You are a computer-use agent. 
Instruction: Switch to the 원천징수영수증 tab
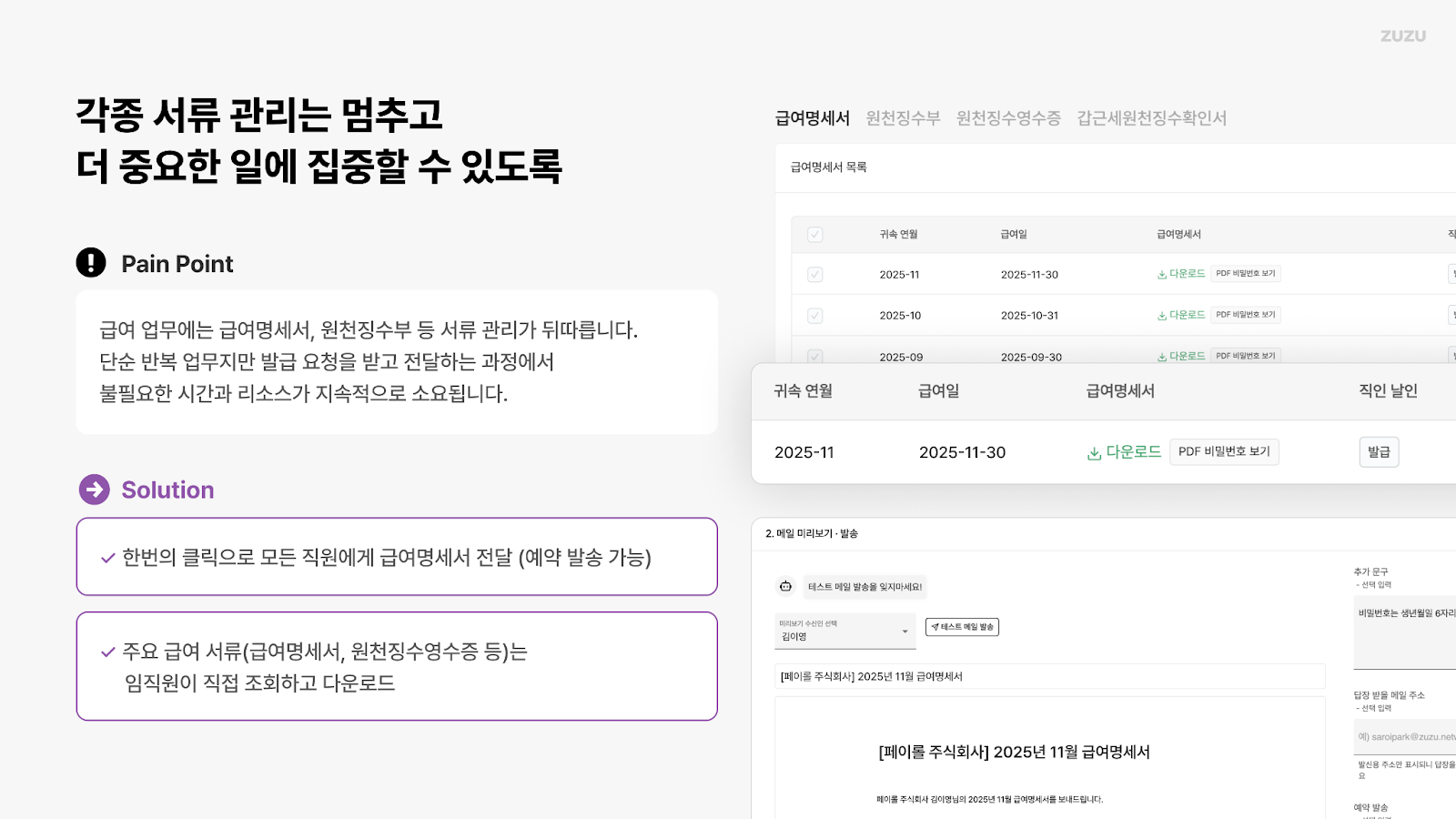coord(1008,117)
